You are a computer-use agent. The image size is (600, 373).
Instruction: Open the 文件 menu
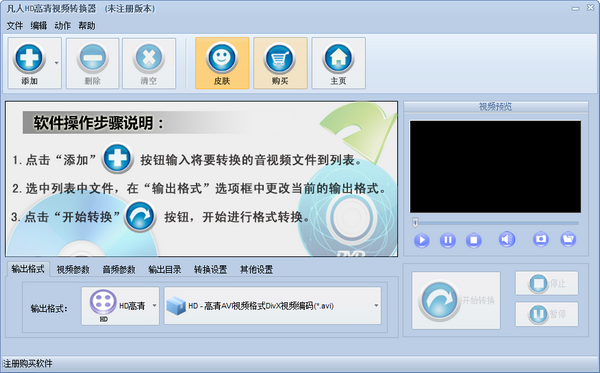pyautogui.click(x=15, y=26)
